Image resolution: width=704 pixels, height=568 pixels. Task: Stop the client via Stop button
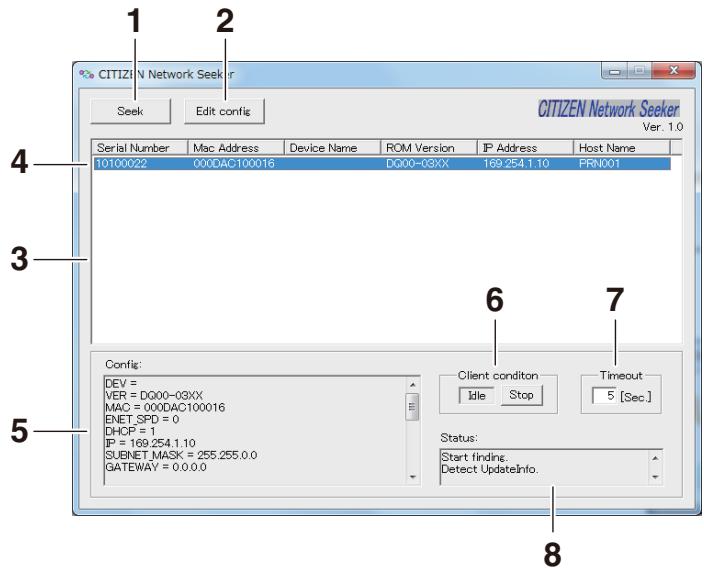click(521, 395)
